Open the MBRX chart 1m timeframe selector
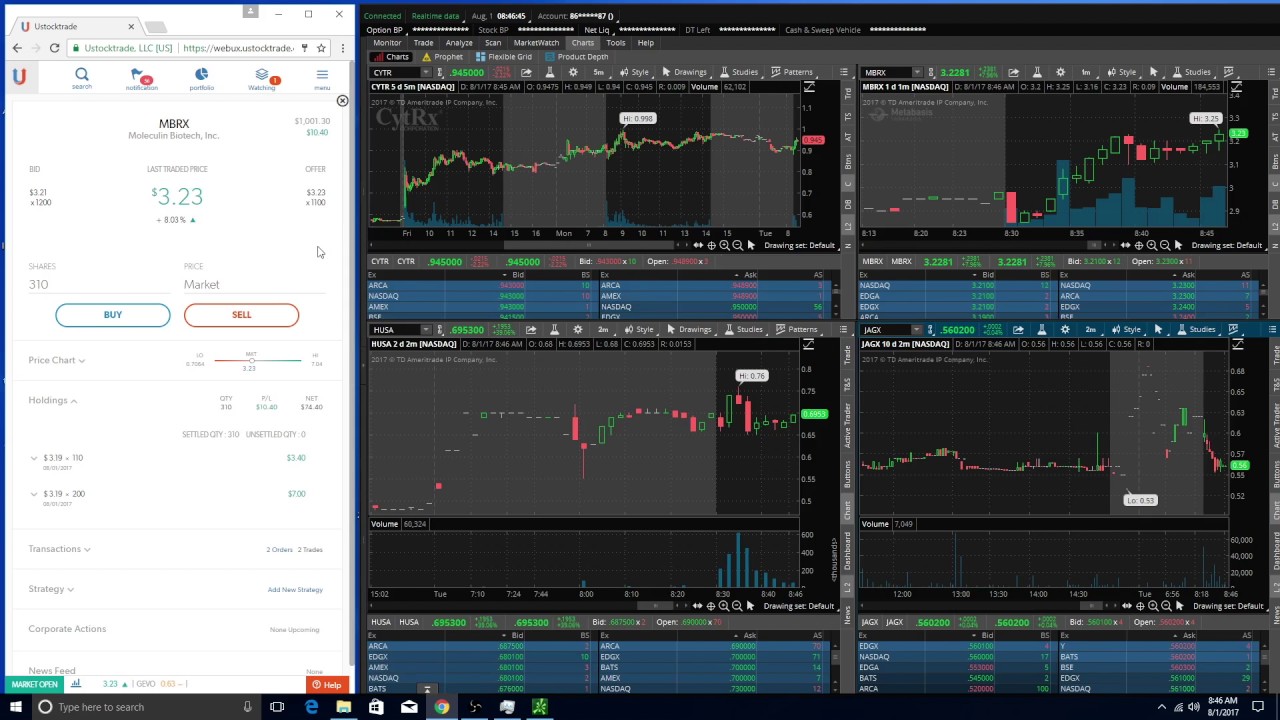Viewport: 1280px width, 720px height. pos(1085,72)
